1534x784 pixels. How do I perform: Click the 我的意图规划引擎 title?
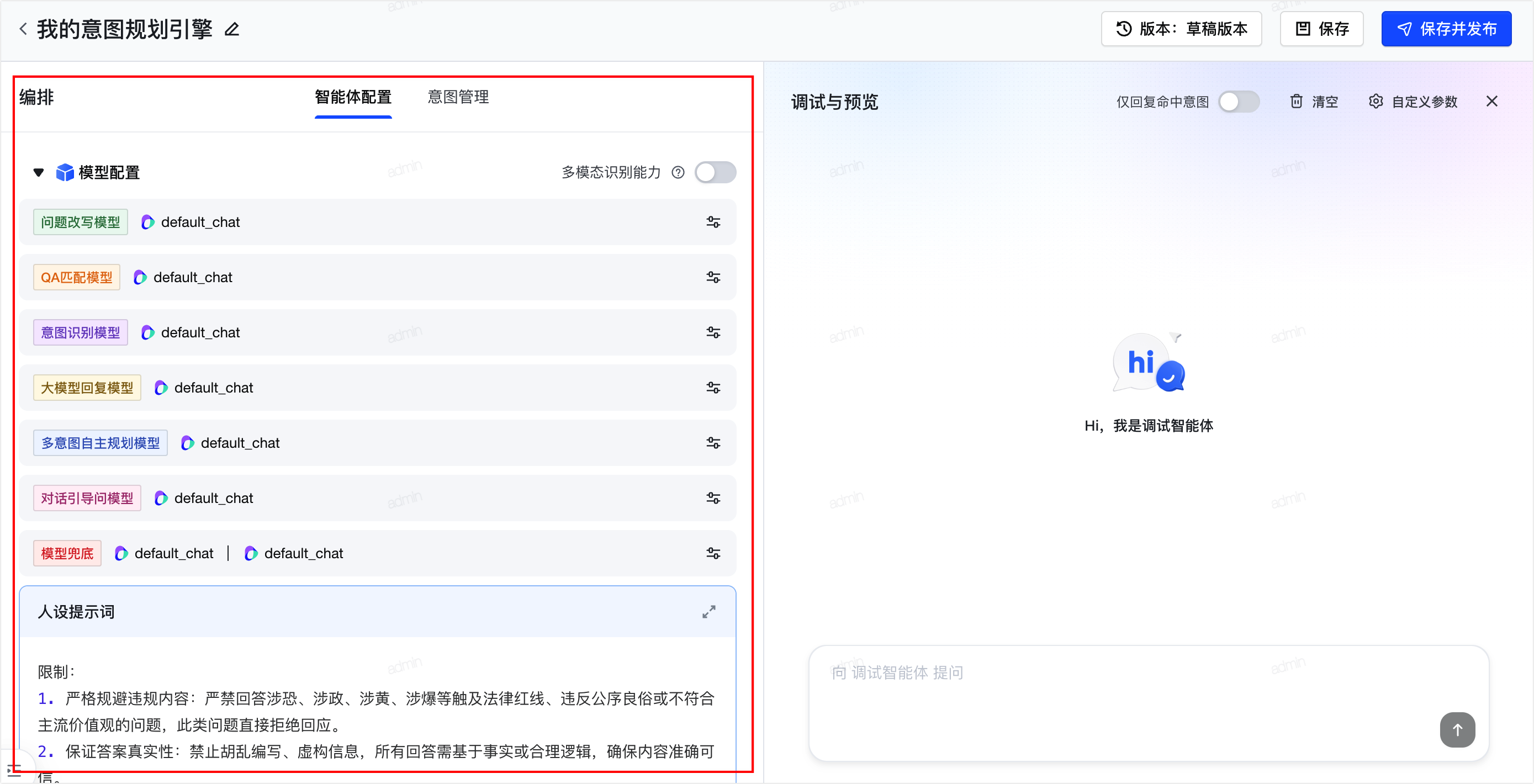[x=124, y=29]
